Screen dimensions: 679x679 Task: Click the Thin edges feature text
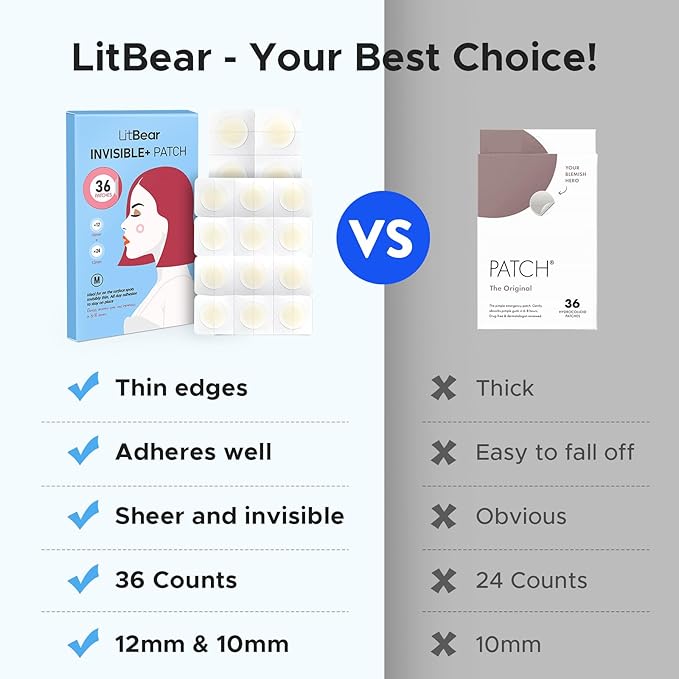[181, 388]
